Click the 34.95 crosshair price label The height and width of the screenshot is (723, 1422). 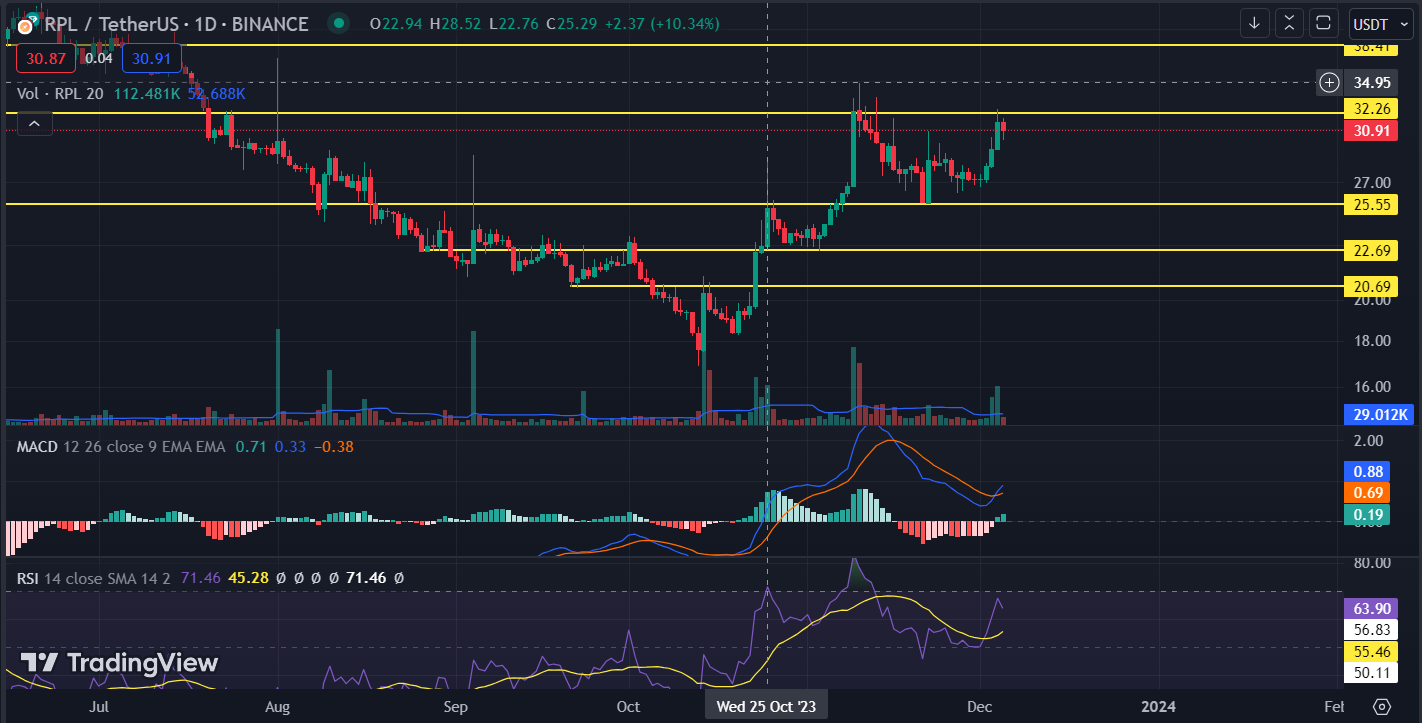[1369, 82]
